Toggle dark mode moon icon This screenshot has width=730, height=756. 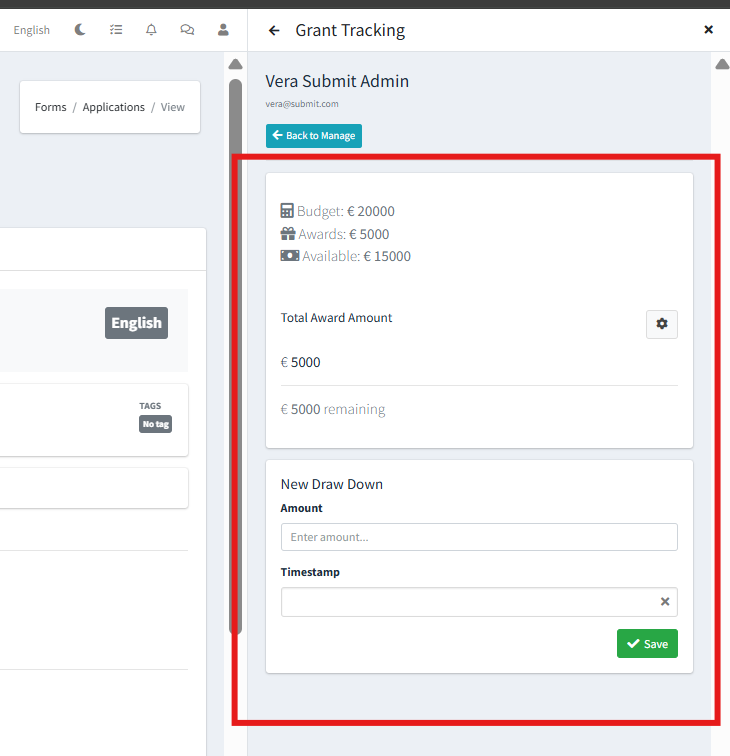[x=80, y=30]
